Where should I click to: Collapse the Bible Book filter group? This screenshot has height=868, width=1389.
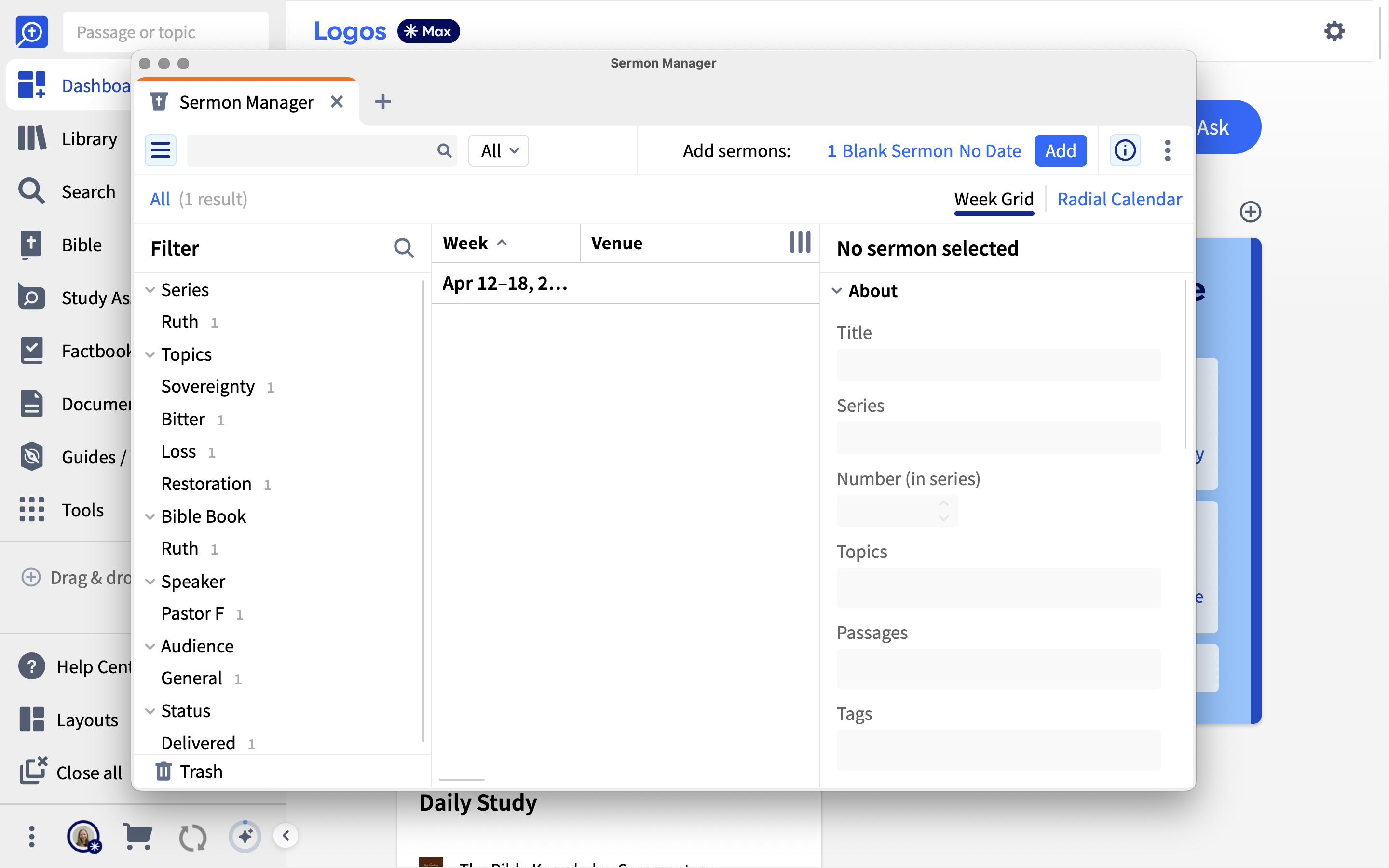click(x=150, y=516)
